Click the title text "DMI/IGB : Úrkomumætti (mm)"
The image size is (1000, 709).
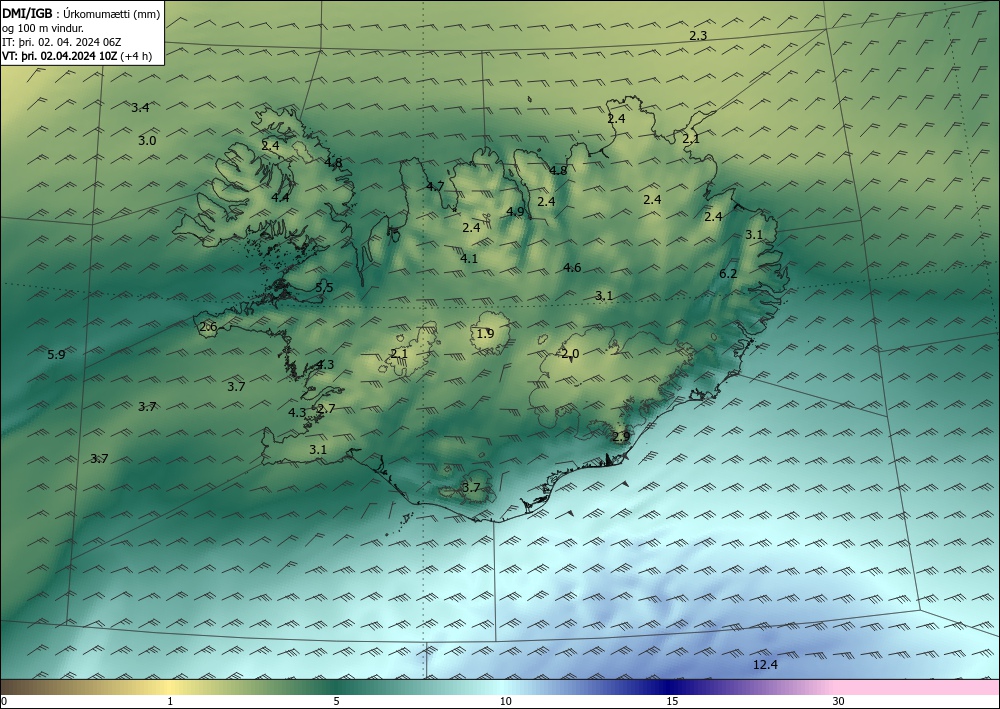click(81, 14)
